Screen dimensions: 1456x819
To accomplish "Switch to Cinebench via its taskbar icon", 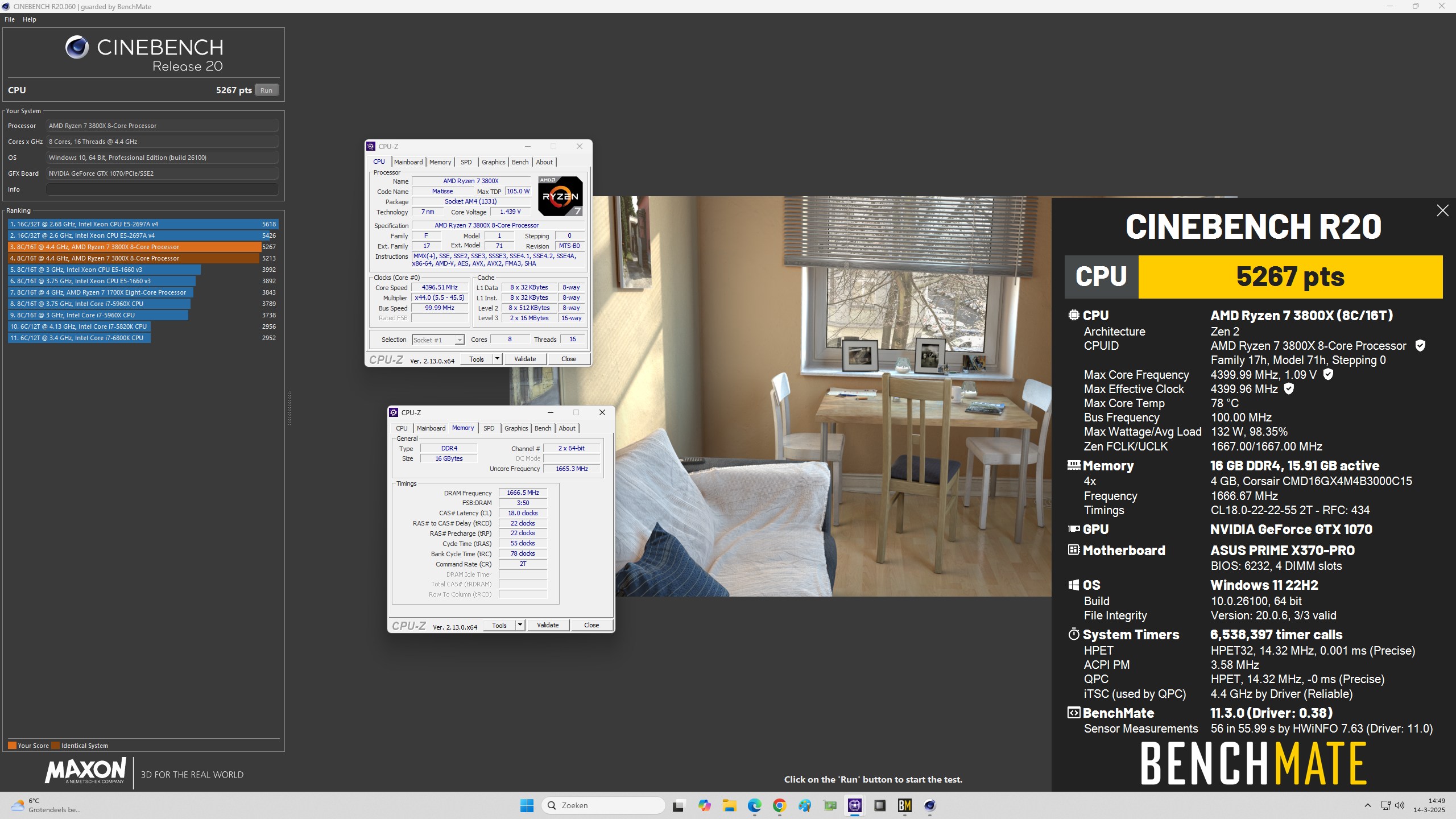I will (930, 805).
